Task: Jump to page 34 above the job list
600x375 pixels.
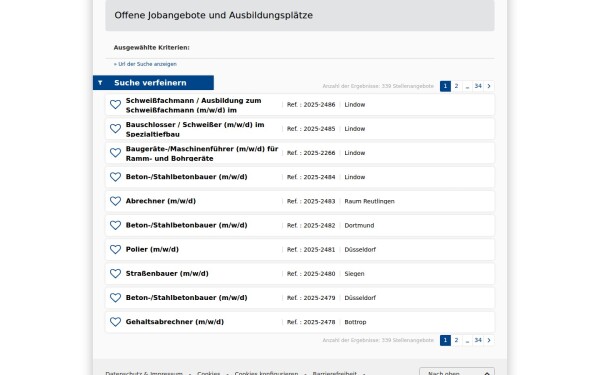Action: tap(478, 86)
